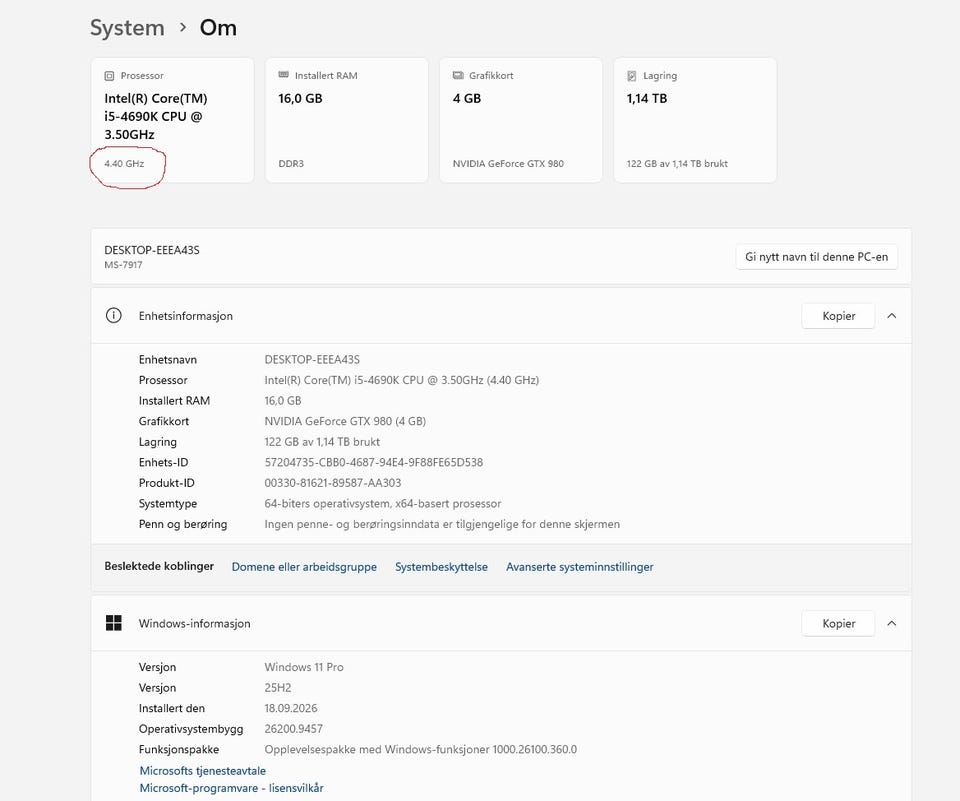Click 122 GB av 1,14 TB brukt card text
This screenshot has height=801, width=960.
[x=677, y=164]
